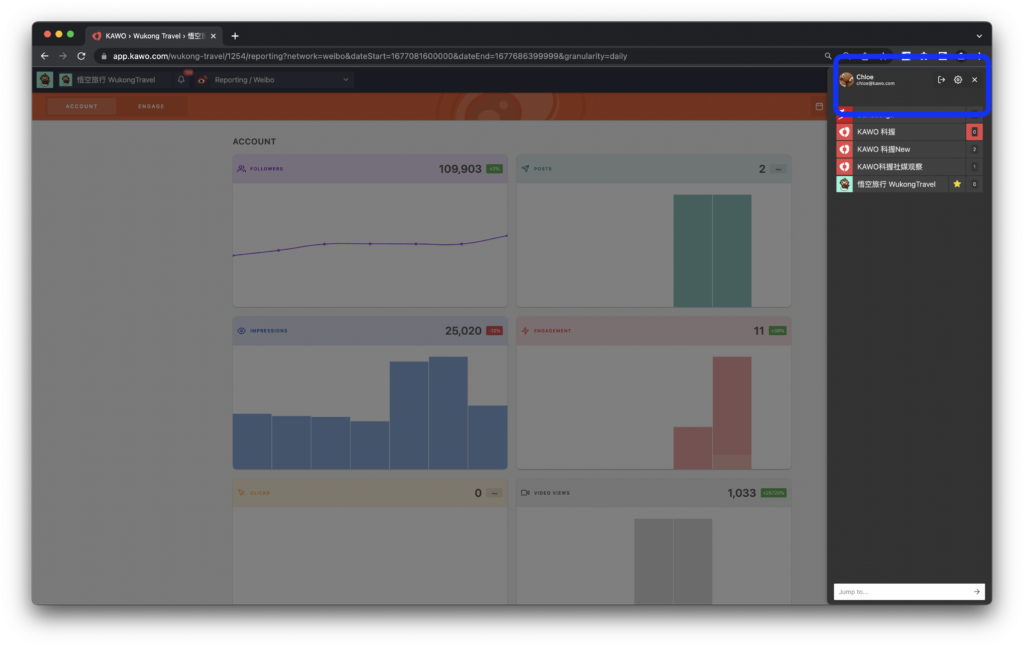Go forward in browser history
Screen dimensions: 1024x647
(x=63, y=56)
